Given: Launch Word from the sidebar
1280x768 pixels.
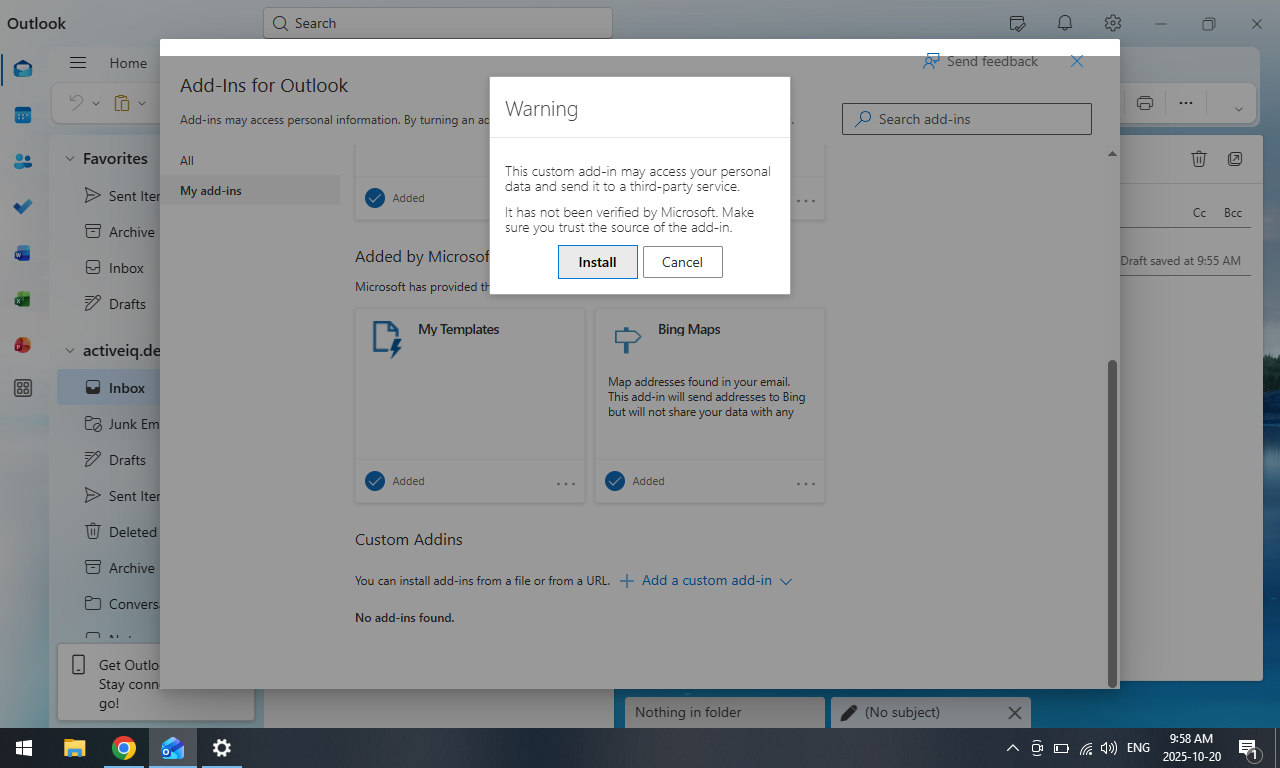Looking at the screenshot, I should pos(22,253).
